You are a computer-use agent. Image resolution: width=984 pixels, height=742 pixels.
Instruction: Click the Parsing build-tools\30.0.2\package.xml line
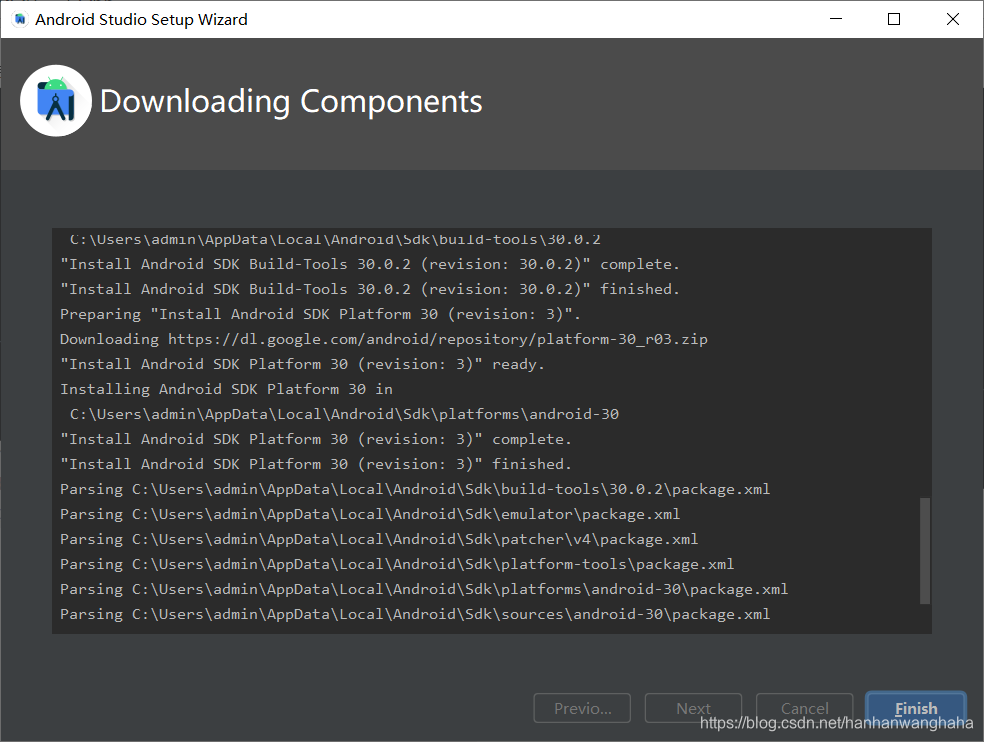tap(415, 489)
